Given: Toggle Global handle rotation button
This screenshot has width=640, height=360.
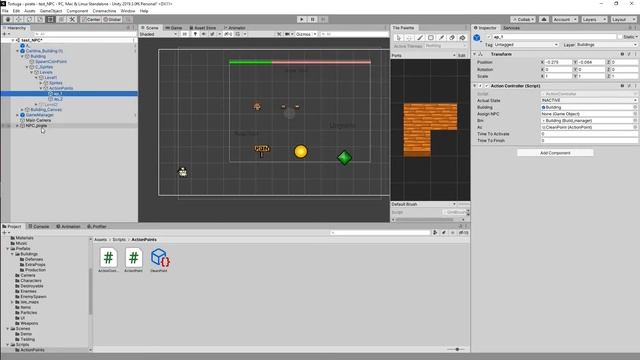Looking at the screenshot, I should coord(112,19).
